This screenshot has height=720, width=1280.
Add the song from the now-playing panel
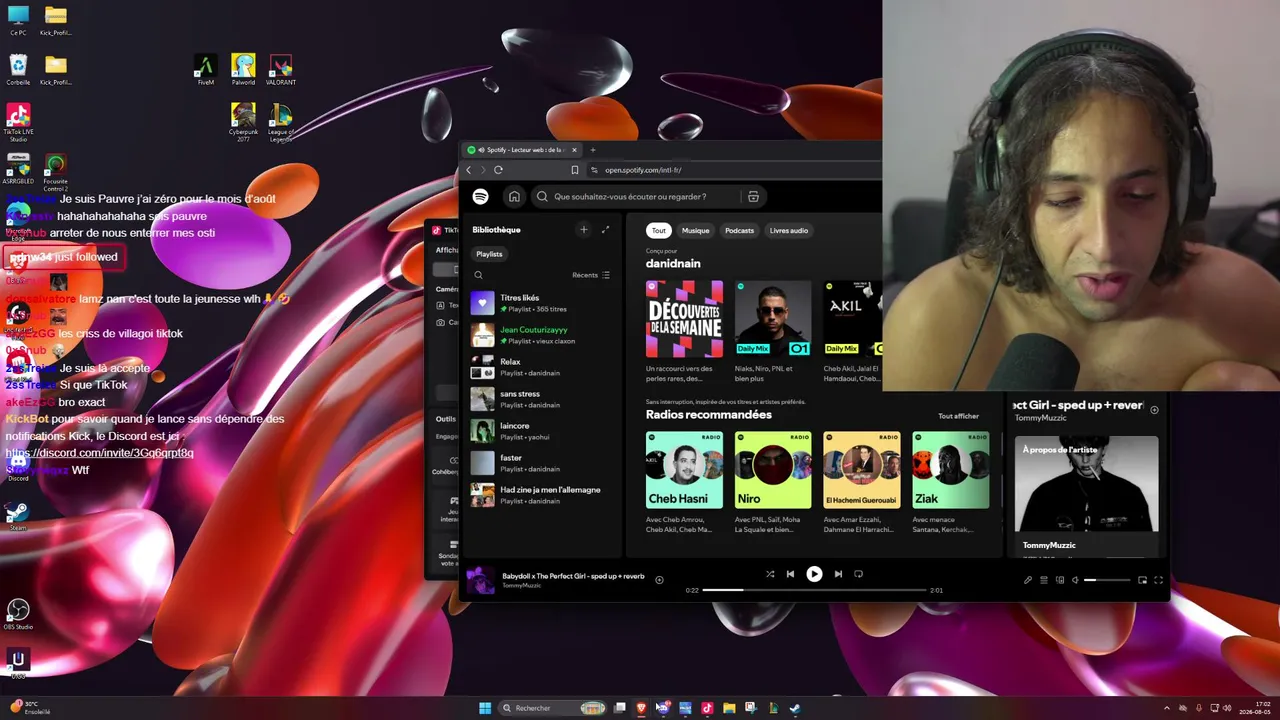1154,410
